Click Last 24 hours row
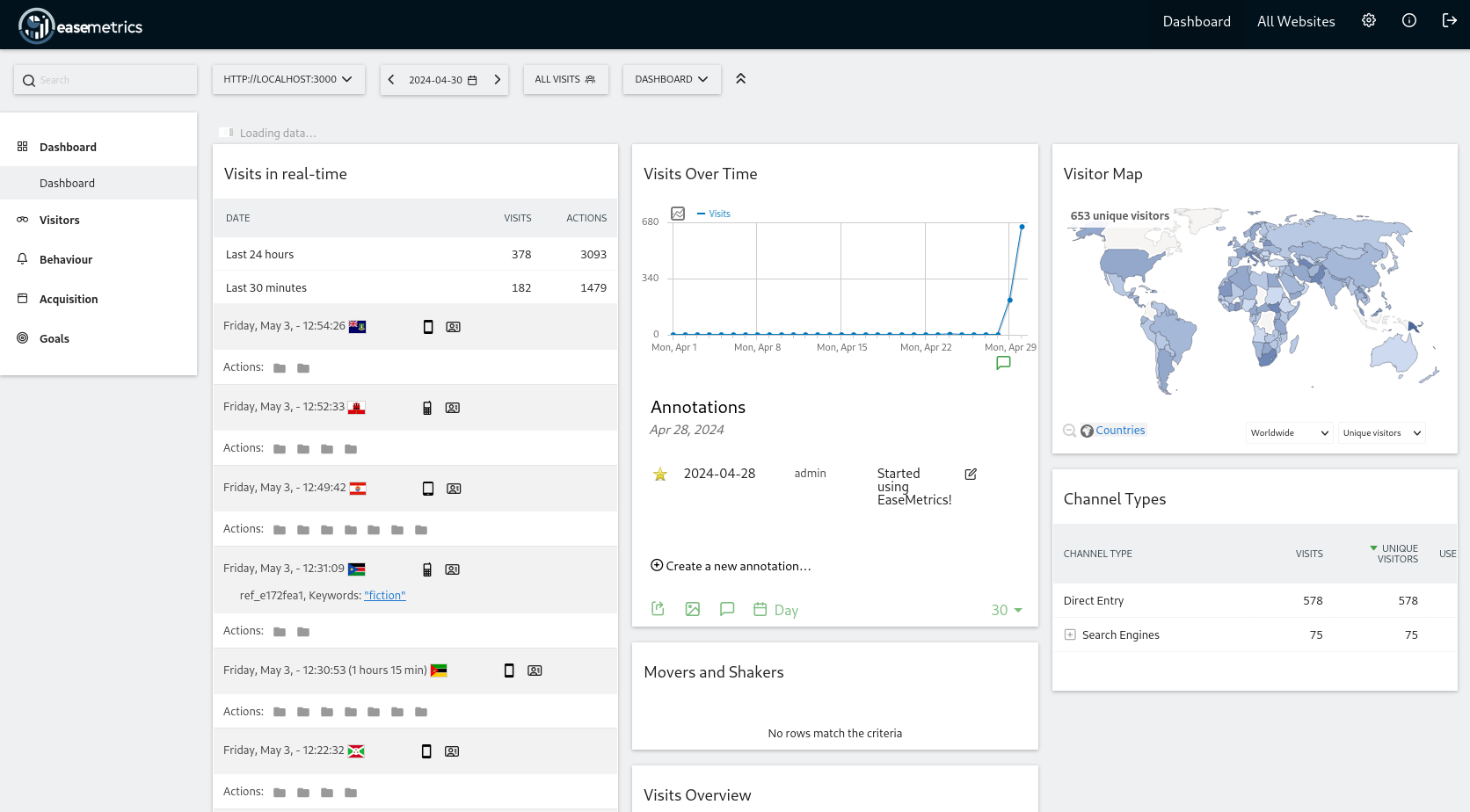Screen dimensions: 1470x812 (415, 255)
